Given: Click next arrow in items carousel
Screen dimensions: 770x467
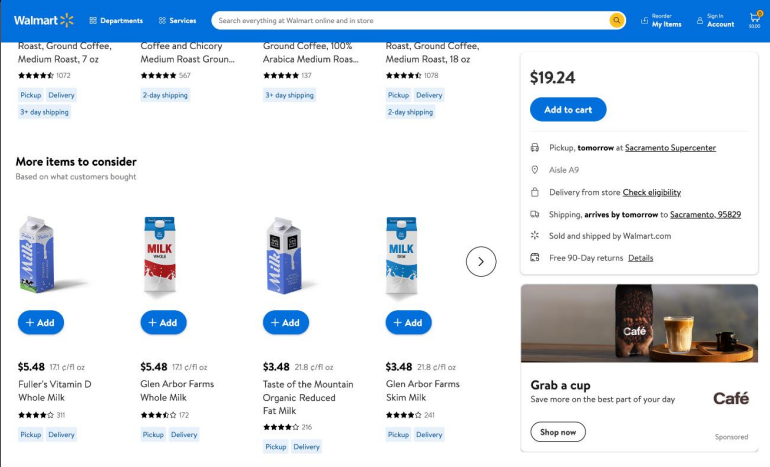Looking at the screenshot, I should [481, 261].
